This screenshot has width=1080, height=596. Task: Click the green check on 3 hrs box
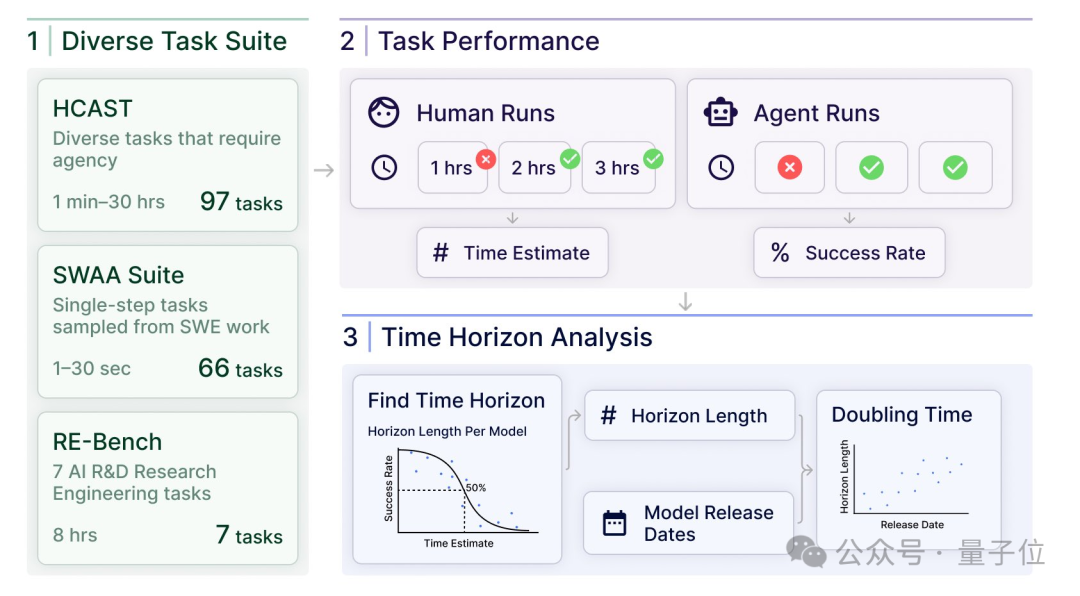tap(653, 159)
